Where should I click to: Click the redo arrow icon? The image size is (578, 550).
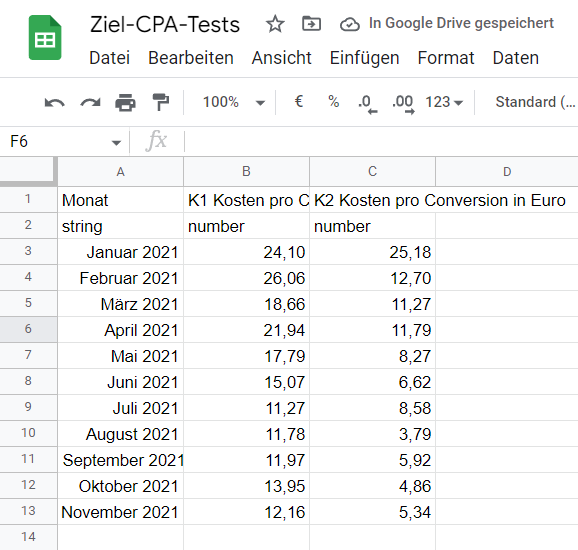point(90,102)
